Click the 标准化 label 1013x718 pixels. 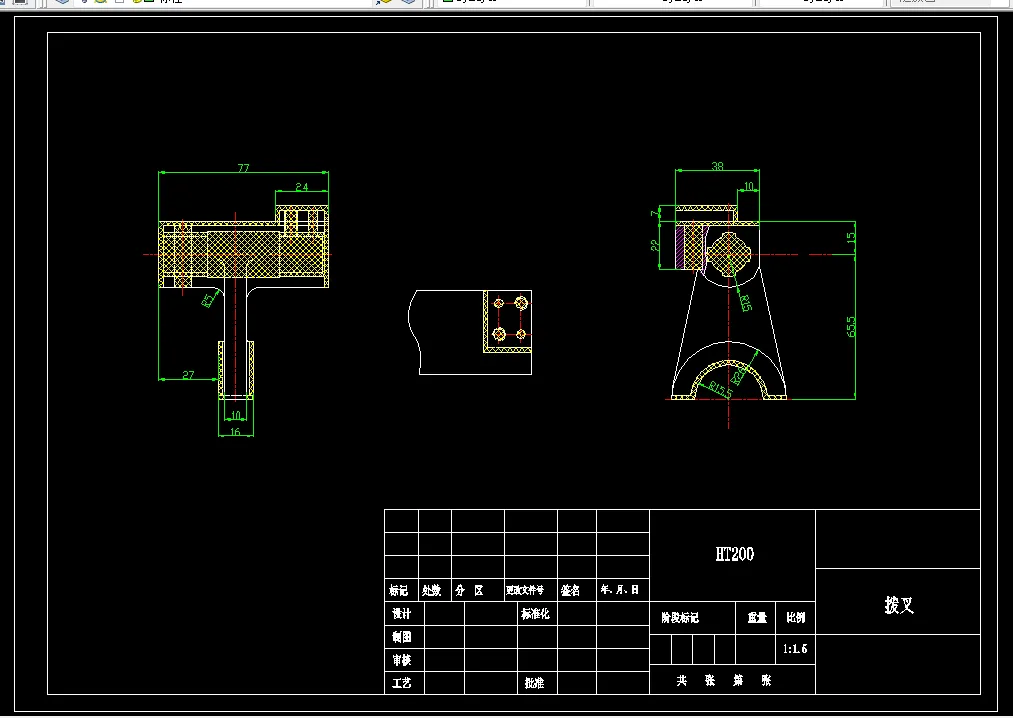pos(535,613)
